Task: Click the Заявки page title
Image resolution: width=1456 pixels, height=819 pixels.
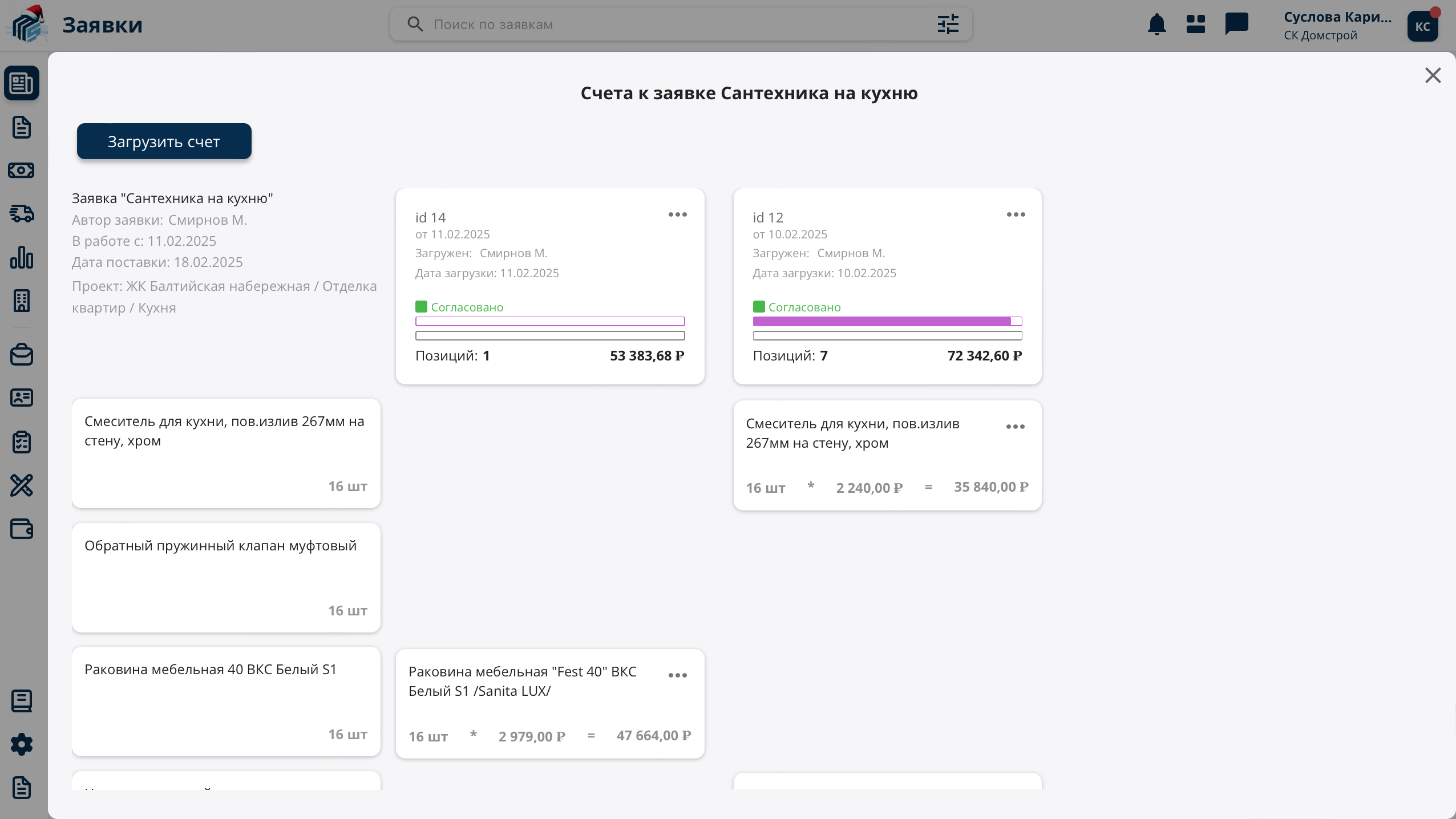Action: point(102,25)
